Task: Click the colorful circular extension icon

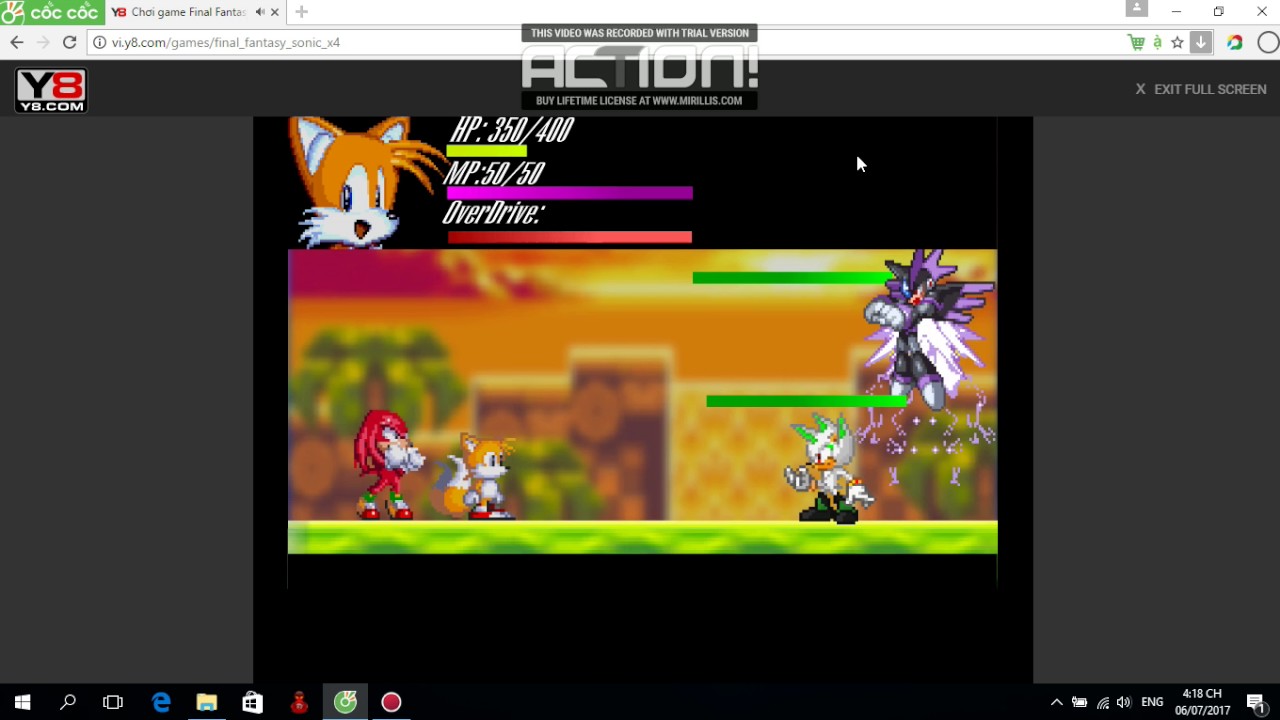Action: point(1235,42)
